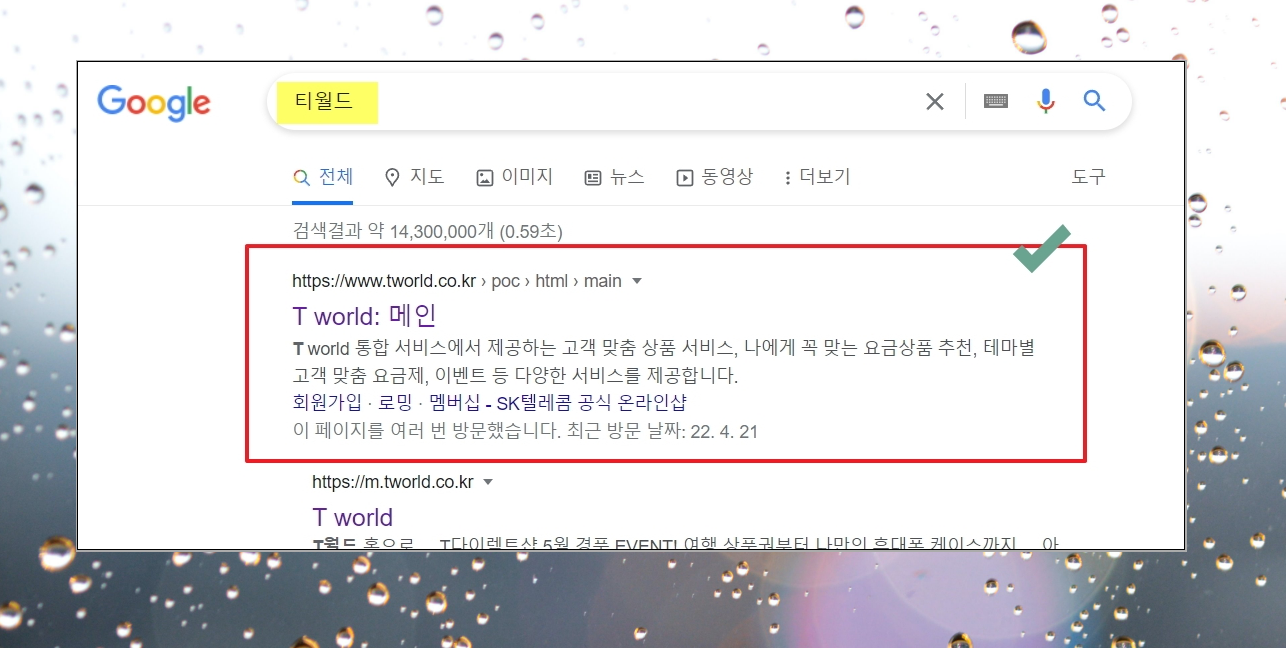The width and height of the screenshot is (1286, 648).
Task: Expand the dropdown arrow beside m.tworld.co.kr
Action: click(x=488, y=483)
